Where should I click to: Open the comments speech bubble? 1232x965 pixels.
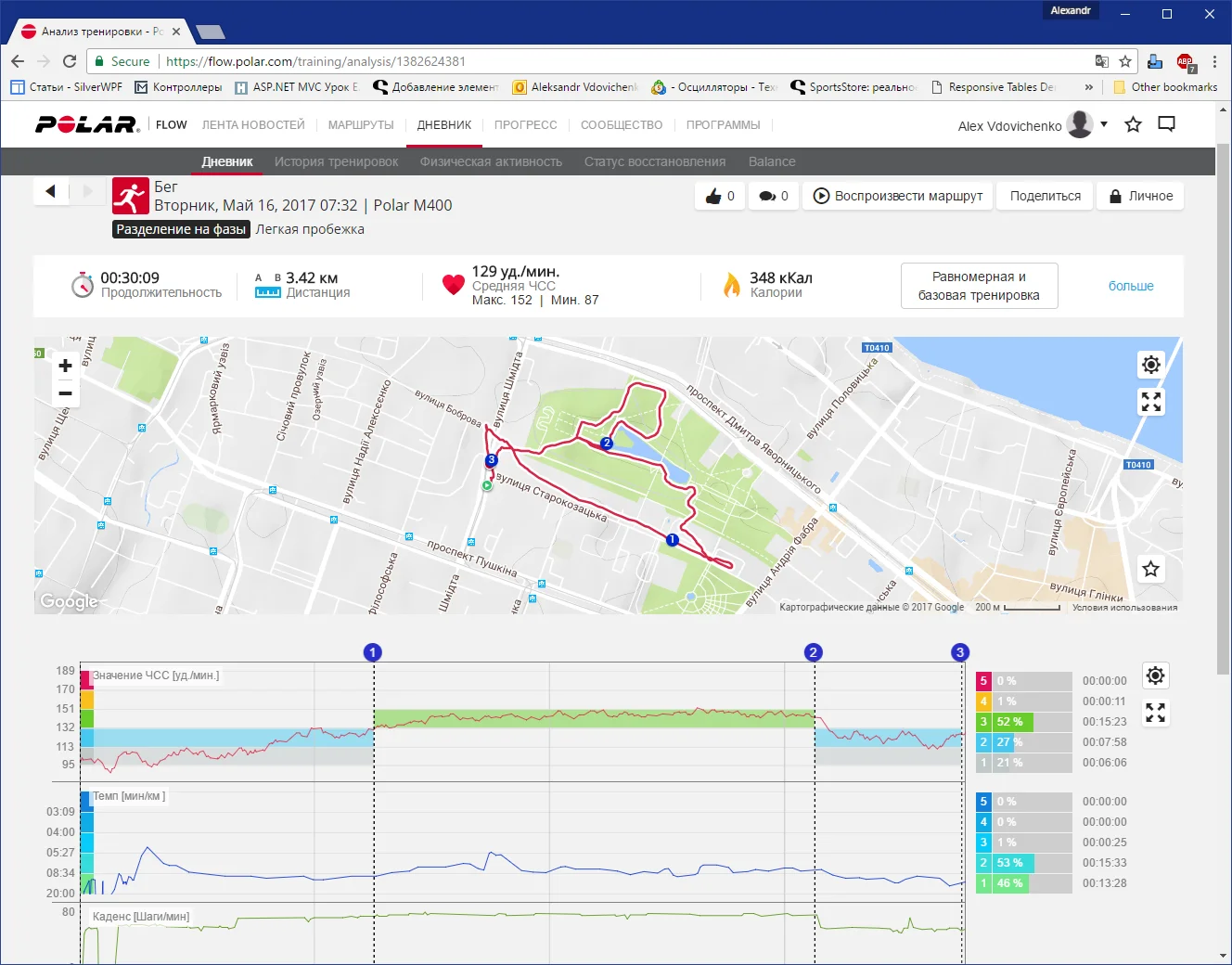[773, 196]
